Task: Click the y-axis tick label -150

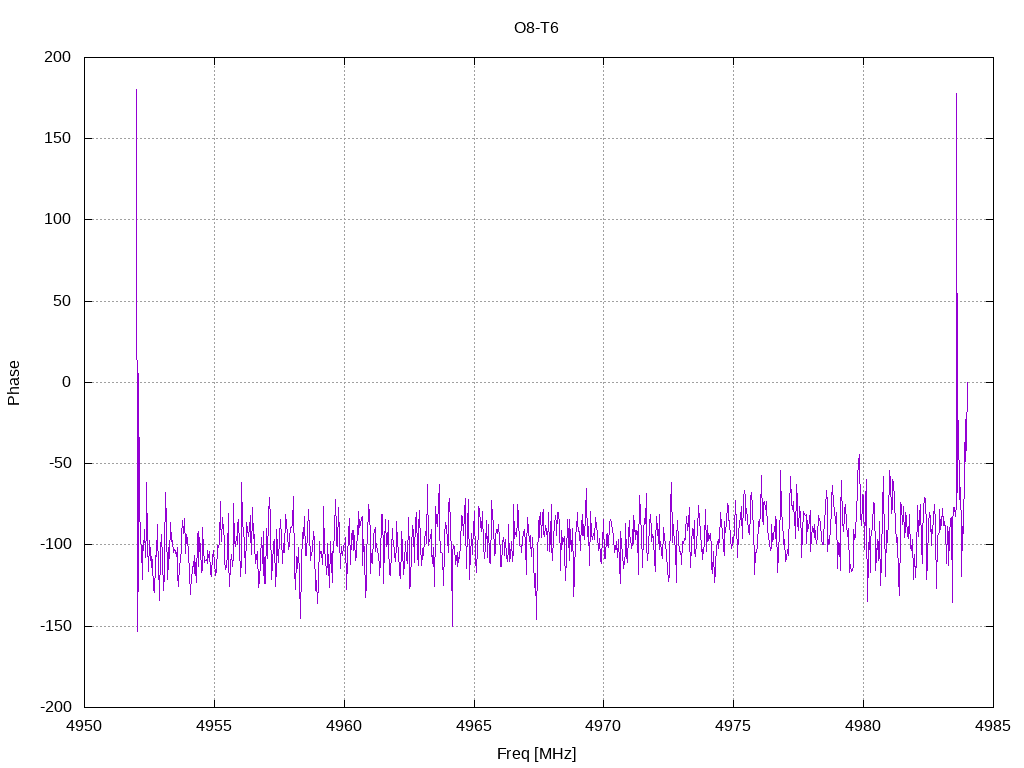Action: click(56, 626)
